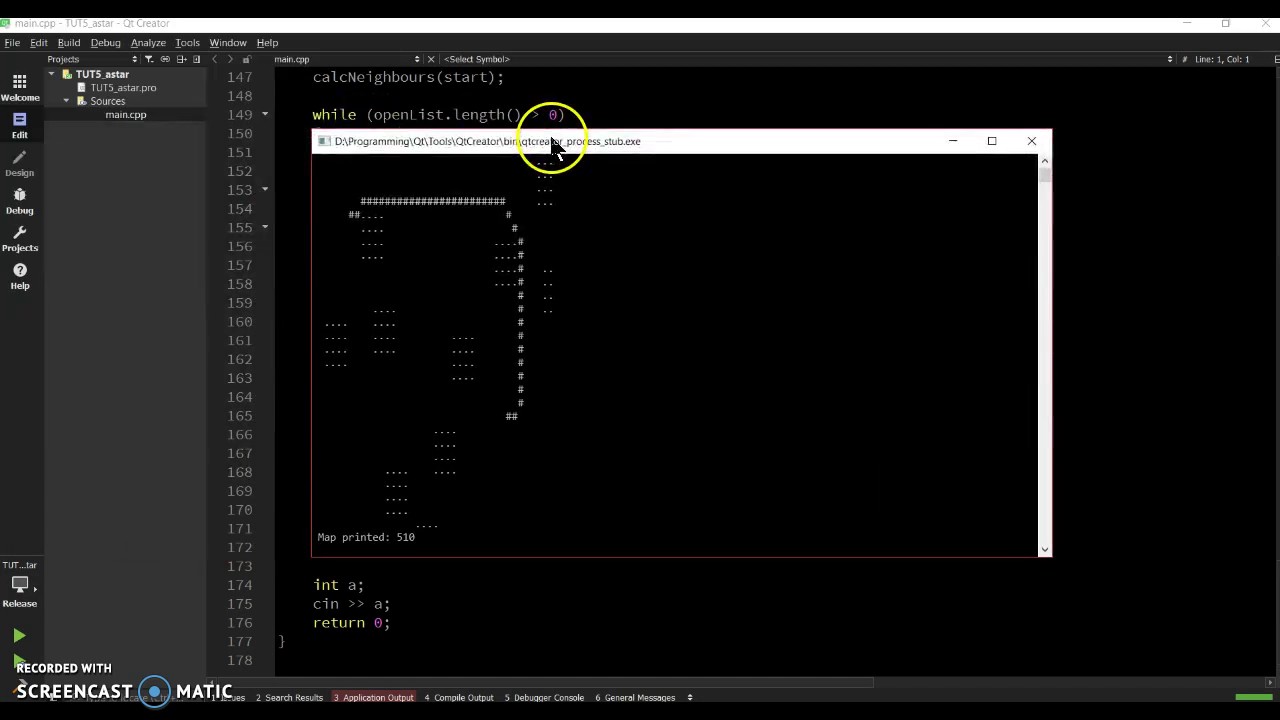
Task: Open the Welcome mode
Action: click(19, 88)
